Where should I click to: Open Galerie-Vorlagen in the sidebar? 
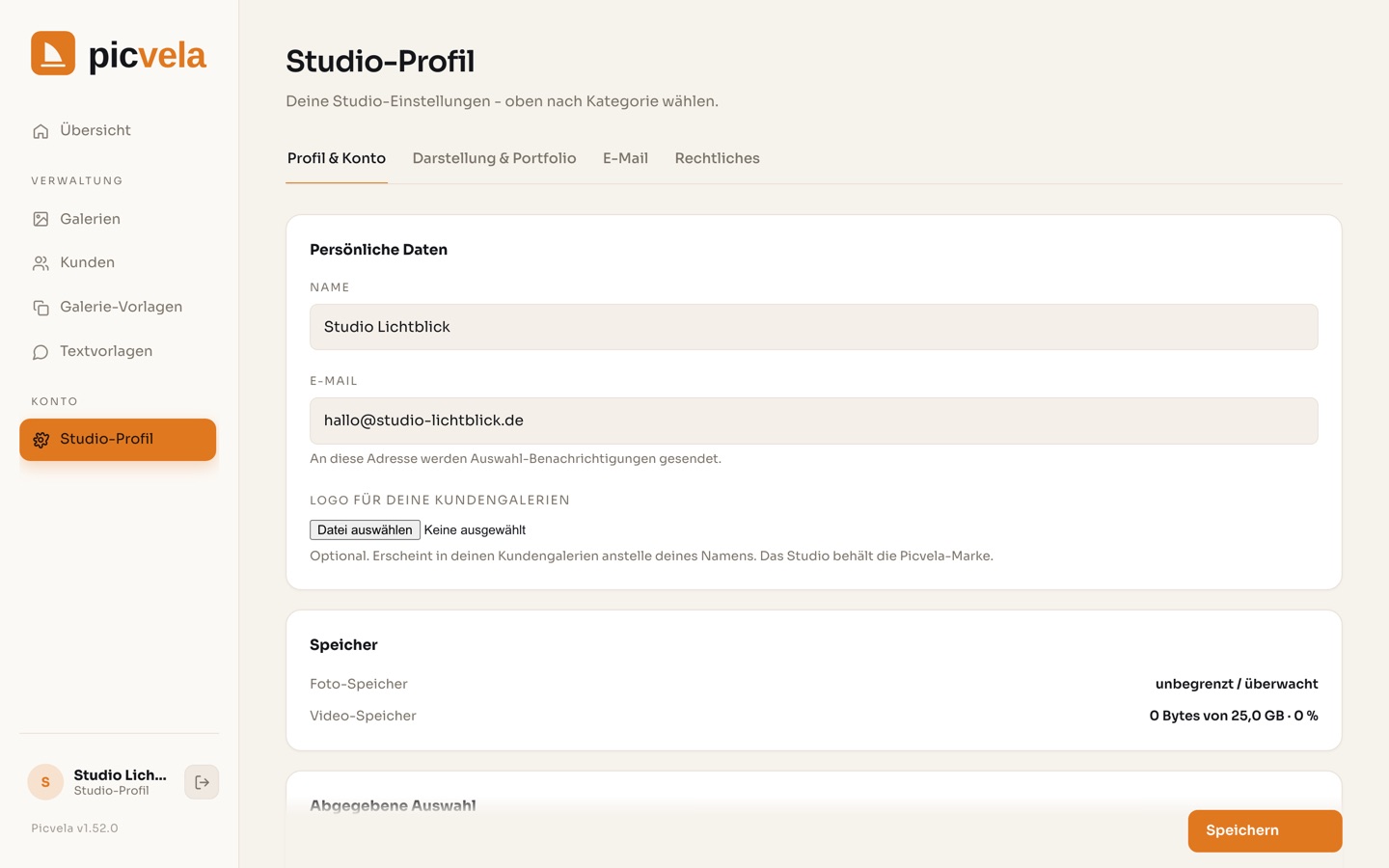(x=118, y=307)
